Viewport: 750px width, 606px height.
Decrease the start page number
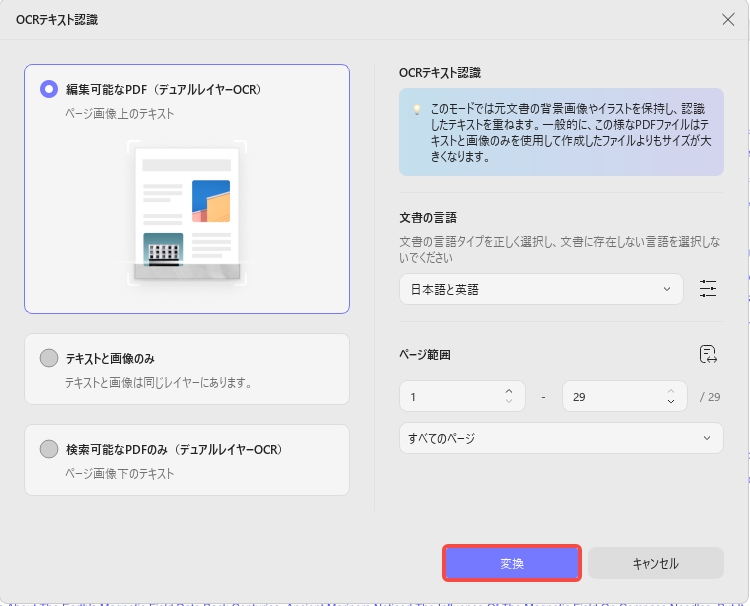[x=509, y=401]
